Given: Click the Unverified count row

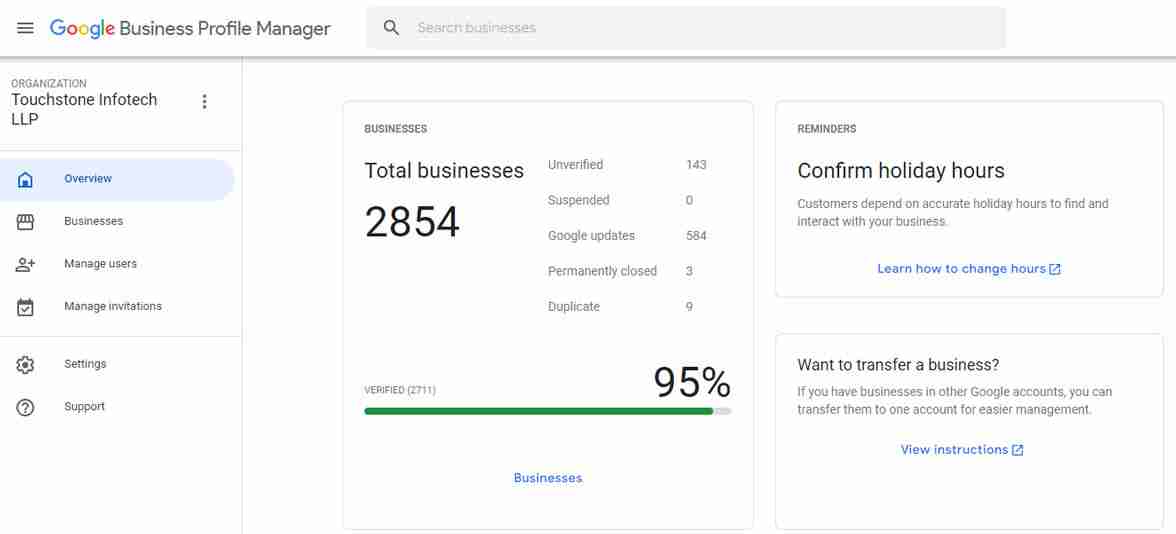Looking at the screenshot, I should [626, 165].
